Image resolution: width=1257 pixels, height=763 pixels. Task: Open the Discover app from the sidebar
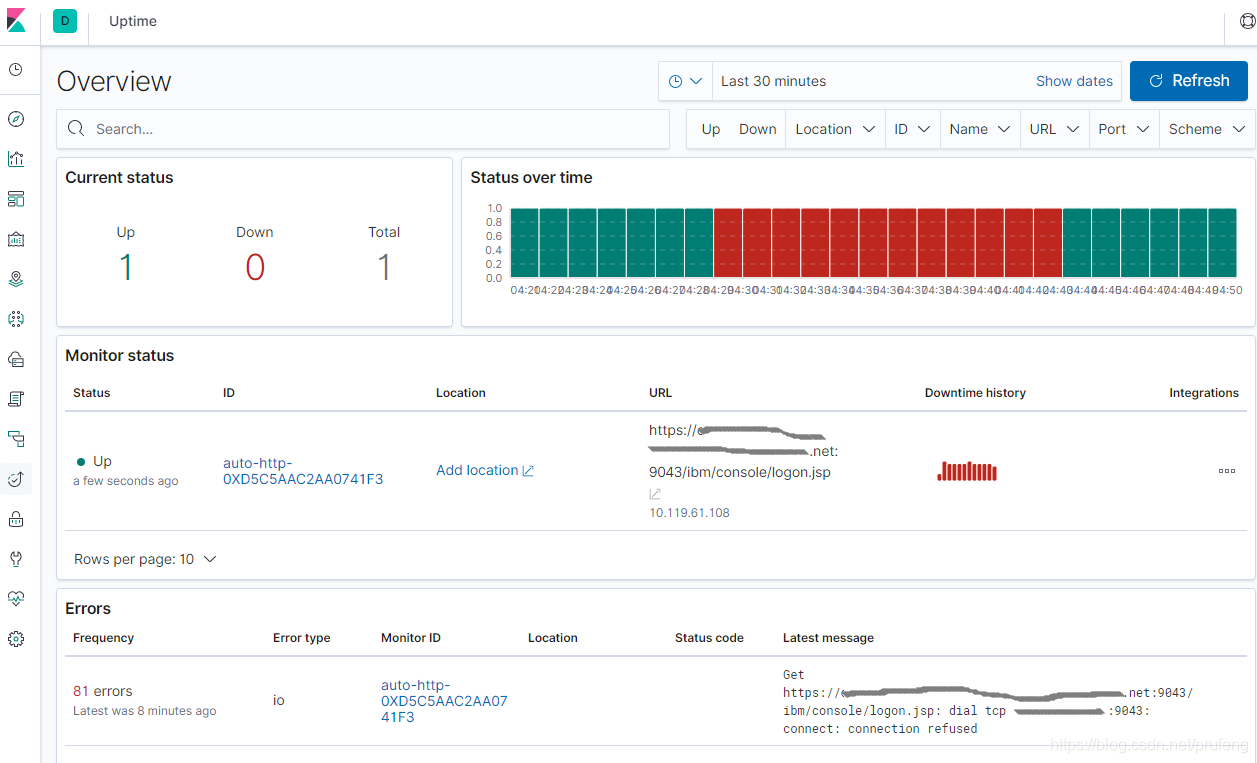[16, 119]
